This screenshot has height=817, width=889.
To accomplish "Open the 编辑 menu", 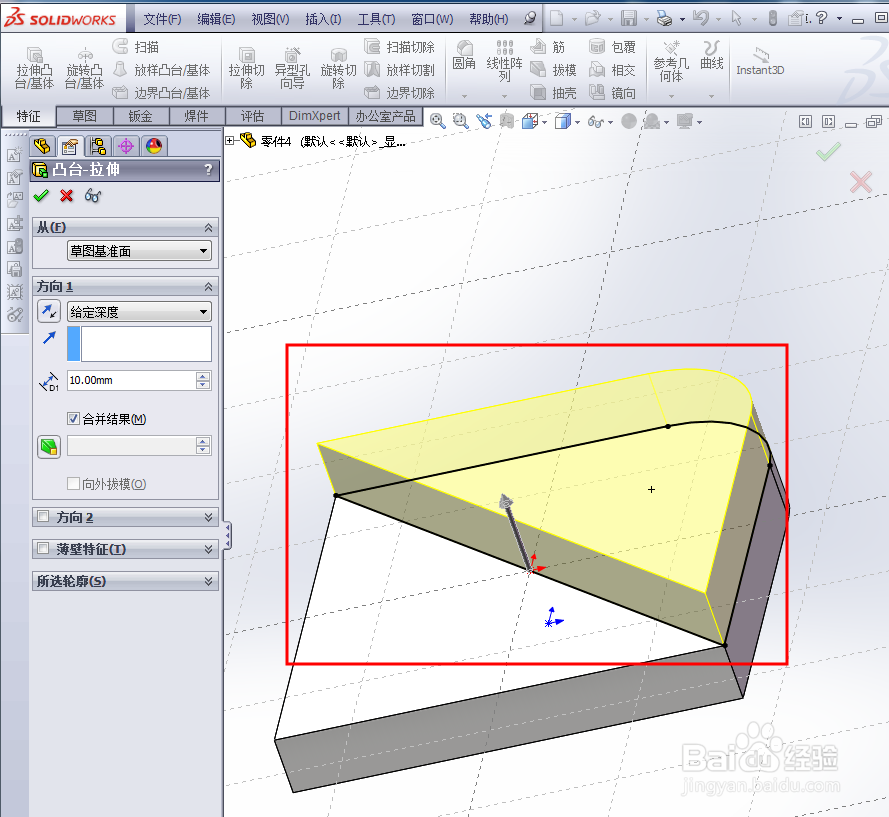I will 216,19.
